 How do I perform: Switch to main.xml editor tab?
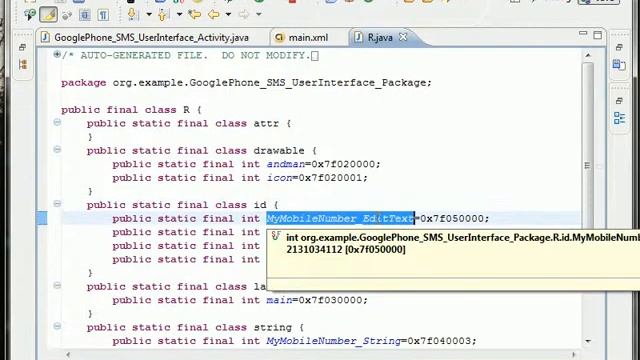[308, 38]
